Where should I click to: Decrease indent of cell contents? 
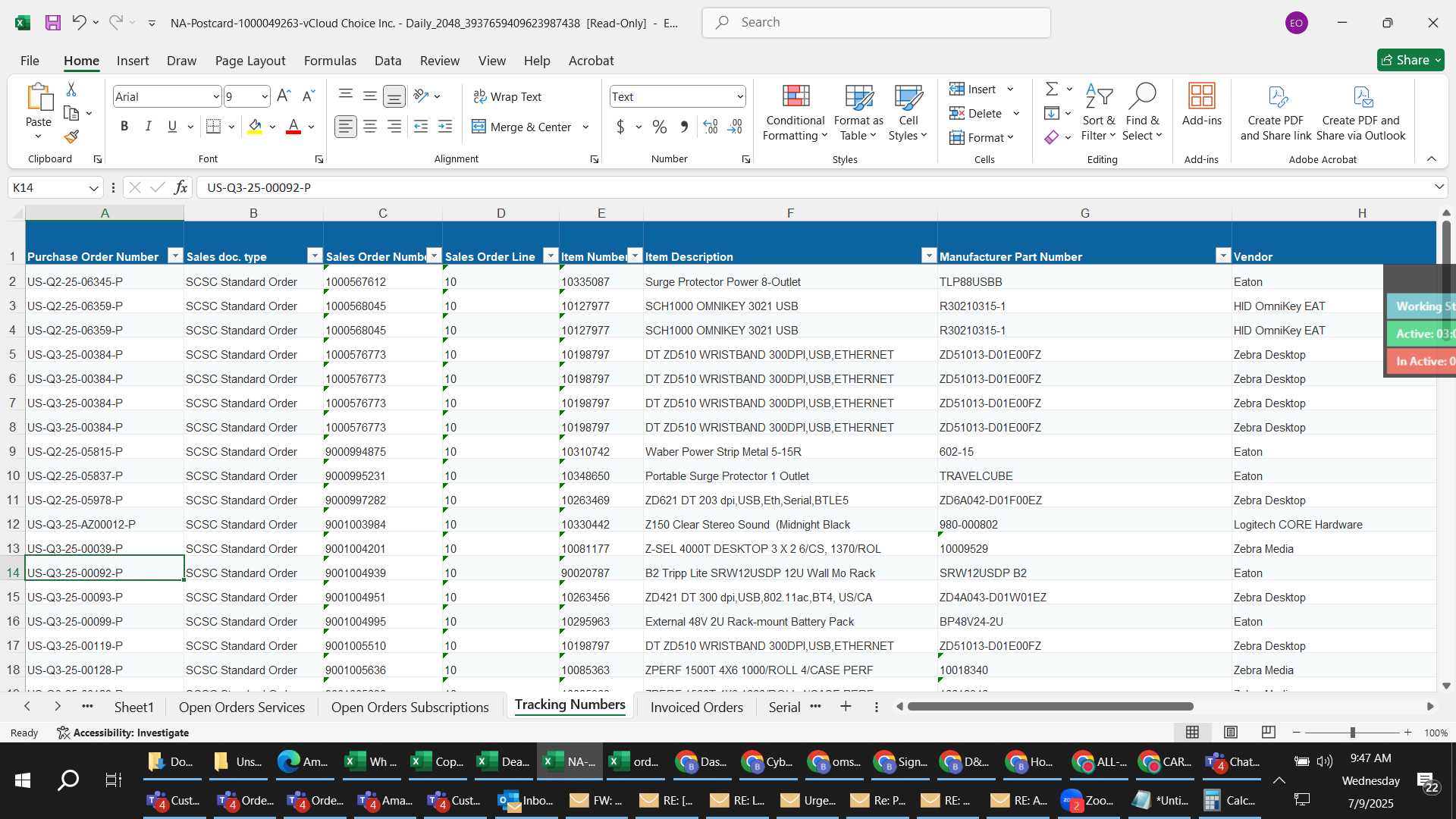tap(421, 127)
